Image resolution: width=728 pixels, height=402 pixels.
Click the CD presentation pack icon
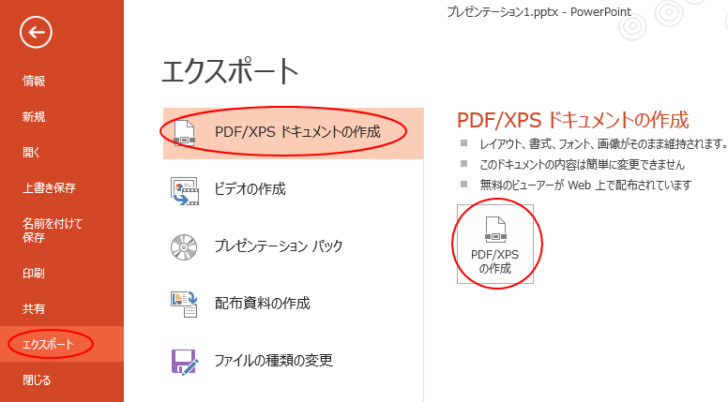point(184,247)
